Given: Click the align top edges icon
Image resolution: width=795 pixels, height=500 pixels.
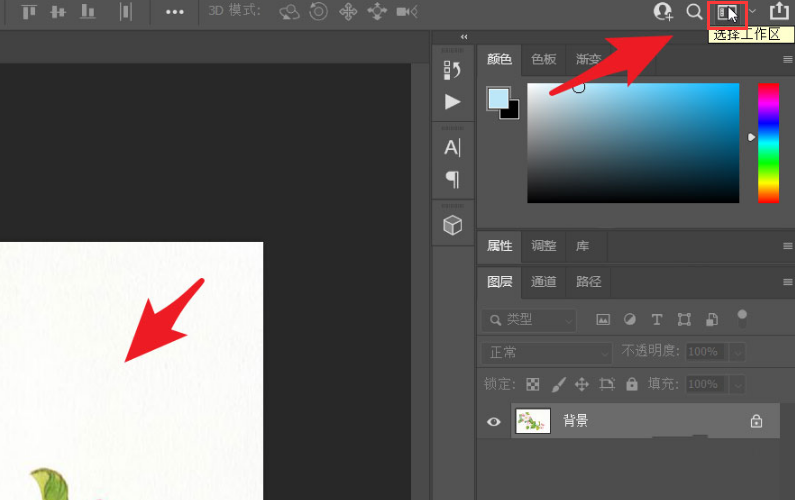Looking at the screenshot, I should click(x=29, y=12).
